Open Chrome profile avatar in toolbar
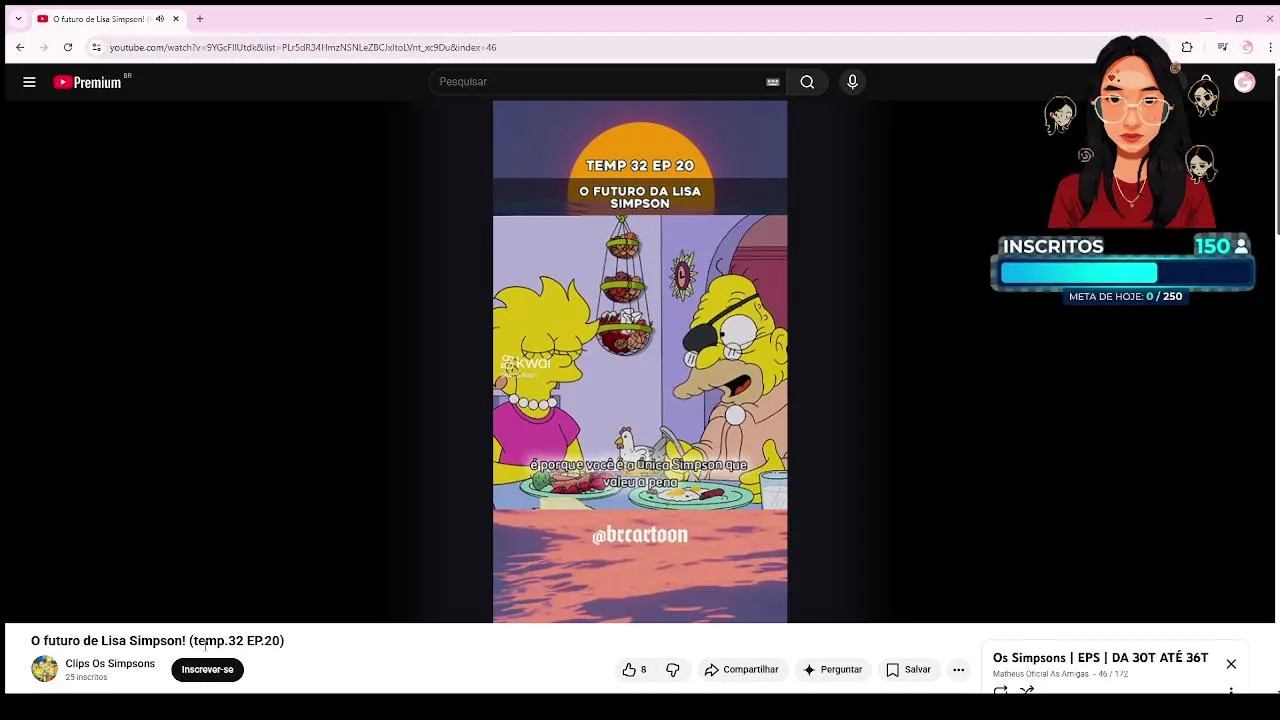 coord(1247,47)
